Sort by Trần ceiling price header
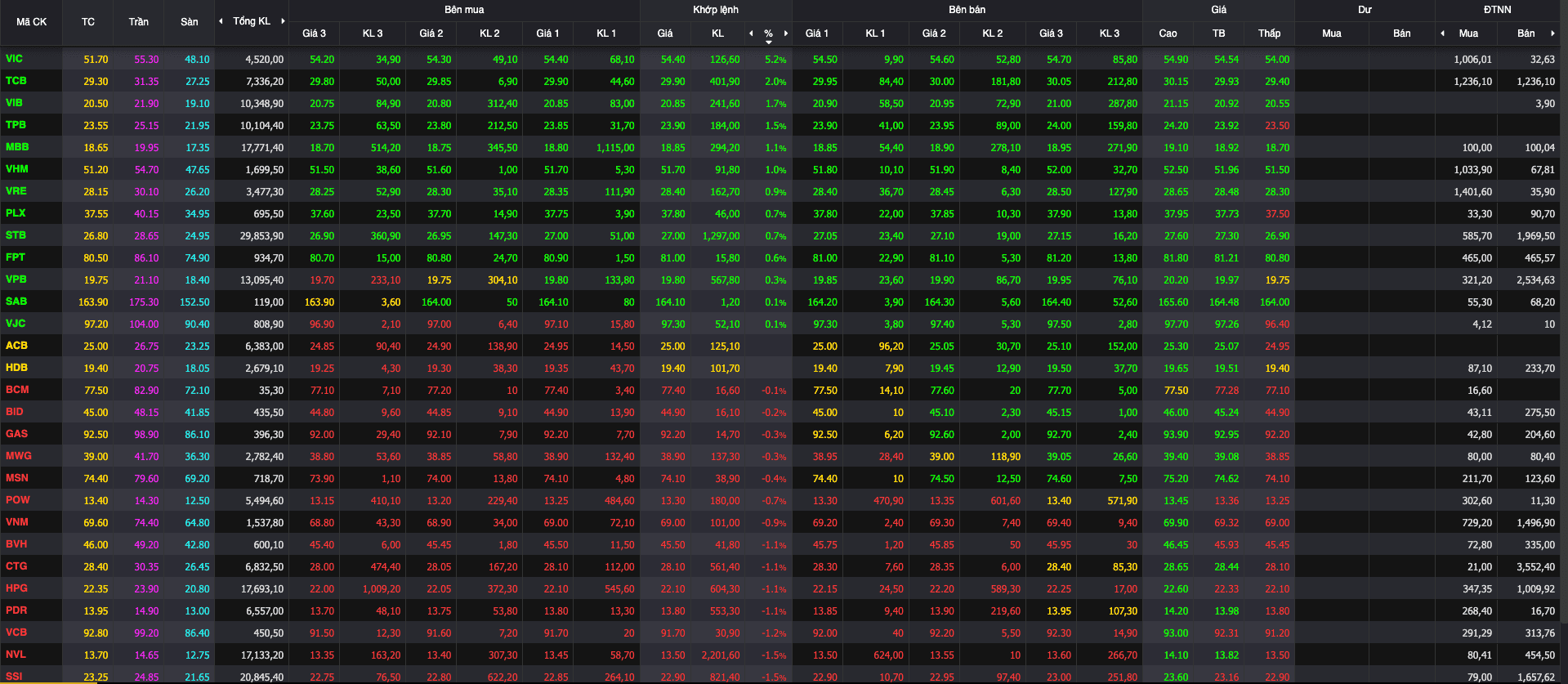The image size is (1568, 684). click(139, 22)
